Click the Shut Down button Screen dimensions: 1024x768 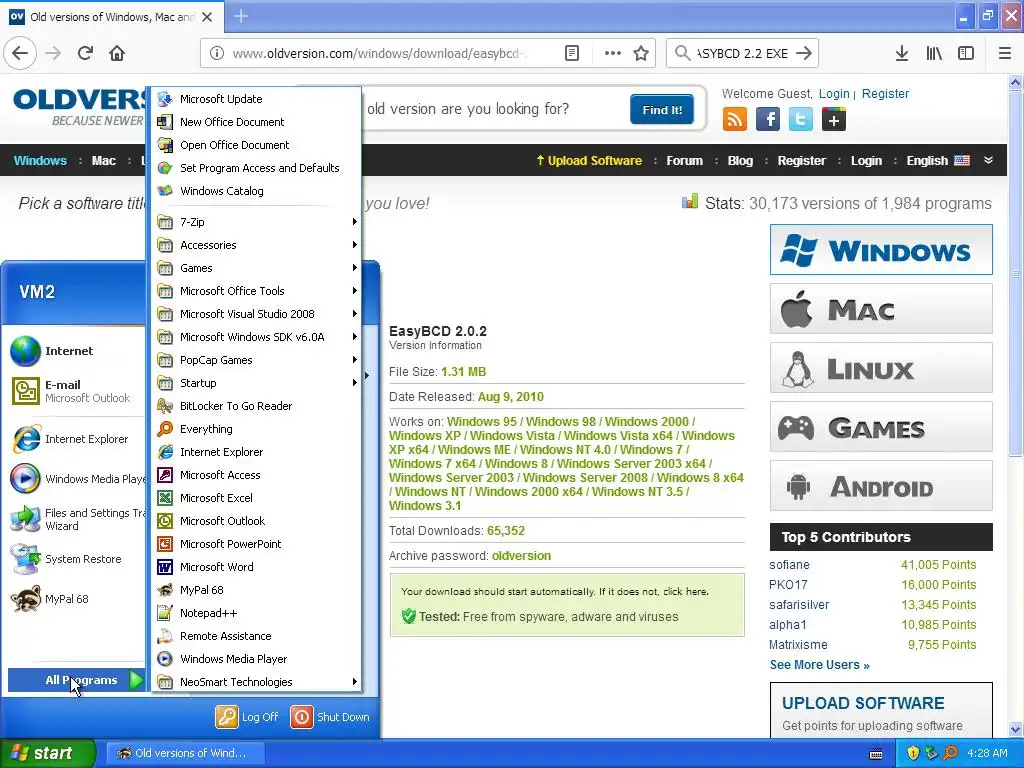[330, 716]
